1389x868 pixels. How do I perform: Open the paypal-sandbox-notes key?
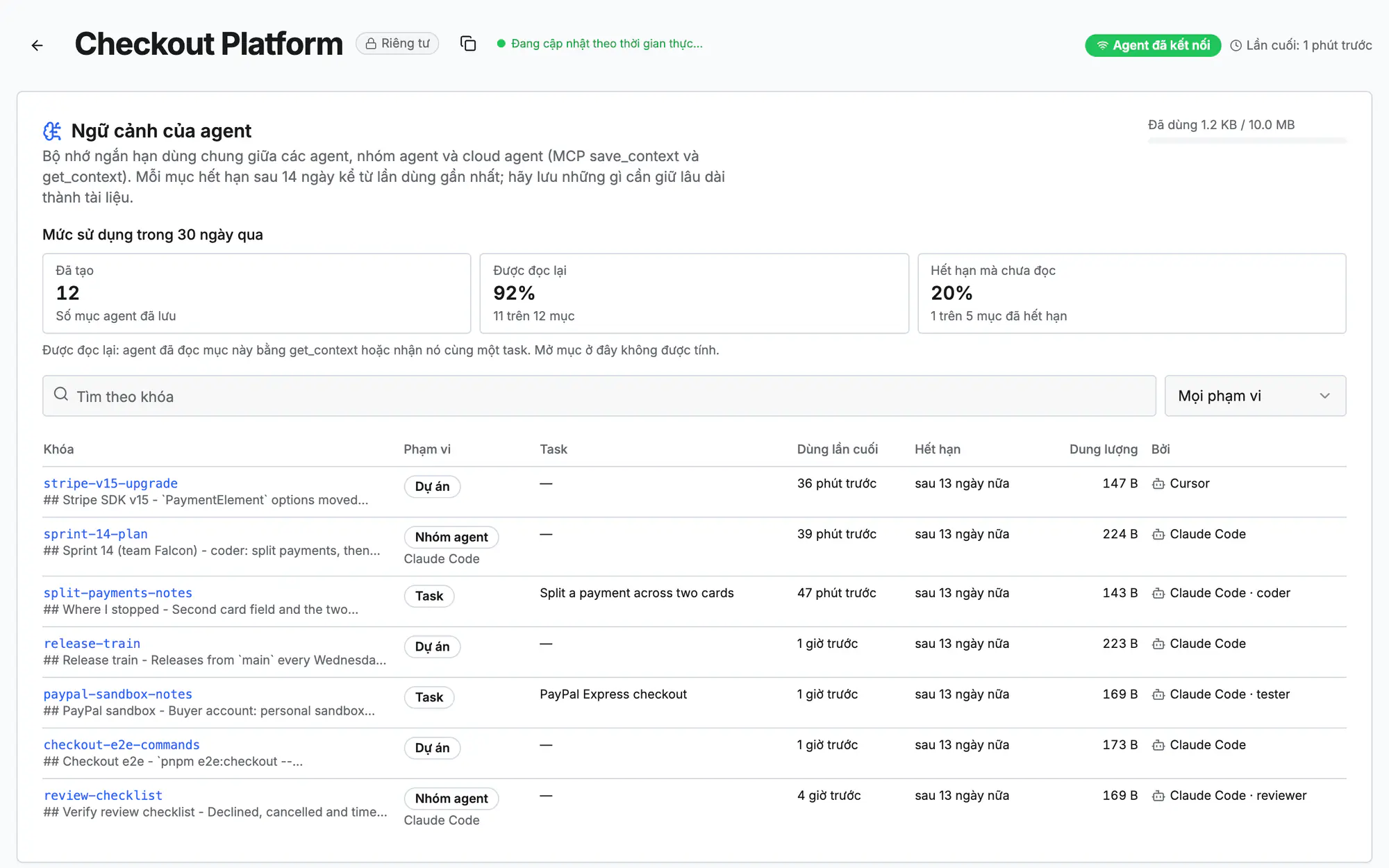(x=117, y=694)
